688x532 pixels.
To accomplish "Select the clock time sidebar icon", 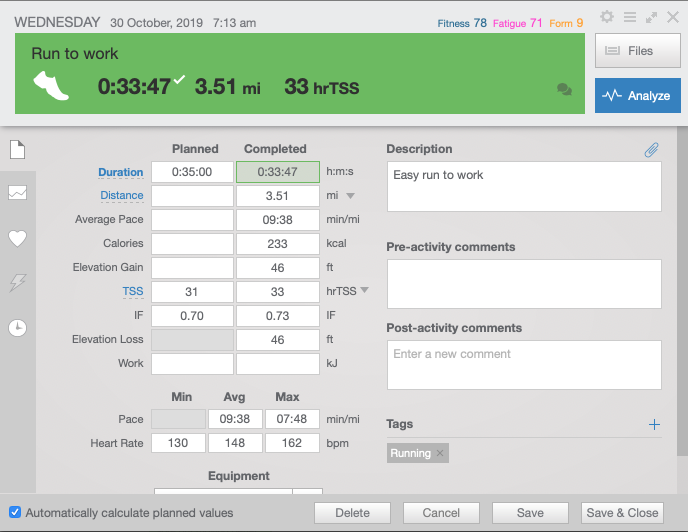I will click(18, 328).
